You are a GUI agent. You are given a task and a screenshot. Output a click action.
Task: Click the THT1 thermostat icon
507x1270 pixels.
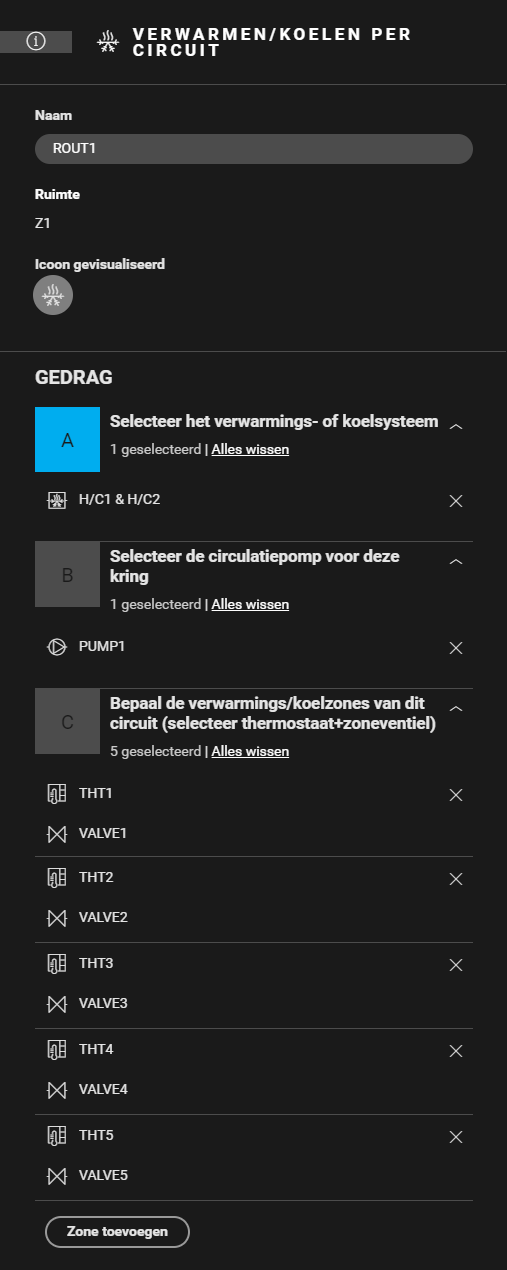[56, 794]
